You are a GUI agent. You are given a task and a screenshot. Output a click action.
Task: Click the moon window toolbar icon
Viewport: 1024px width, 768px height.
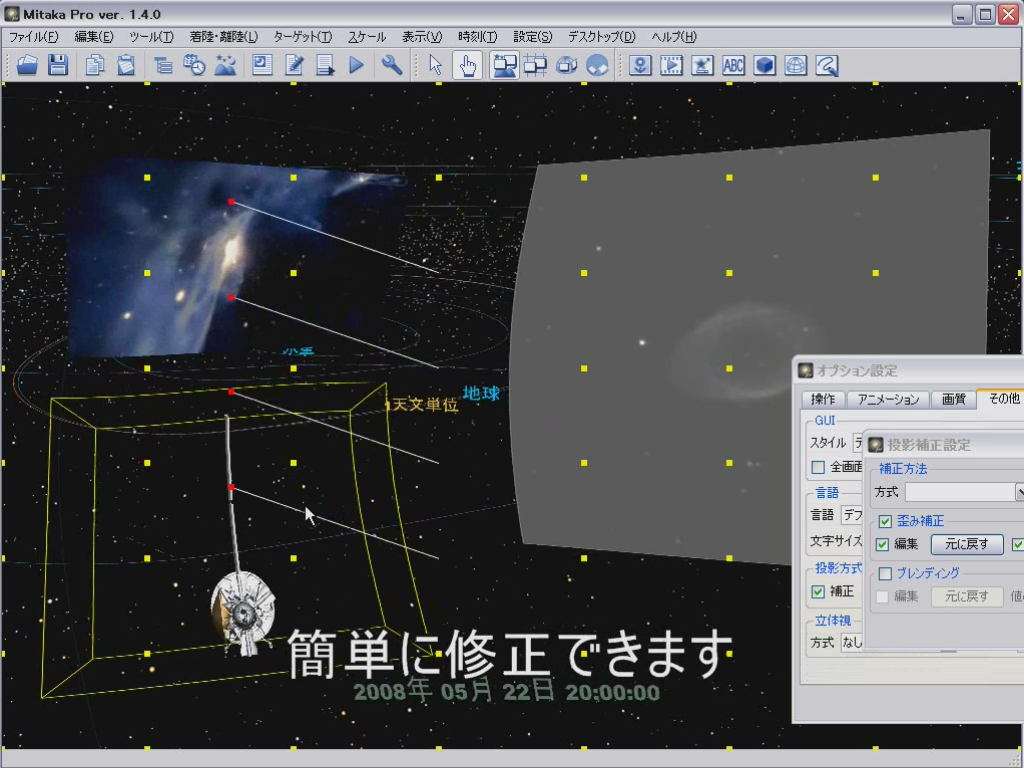point(263,65)
